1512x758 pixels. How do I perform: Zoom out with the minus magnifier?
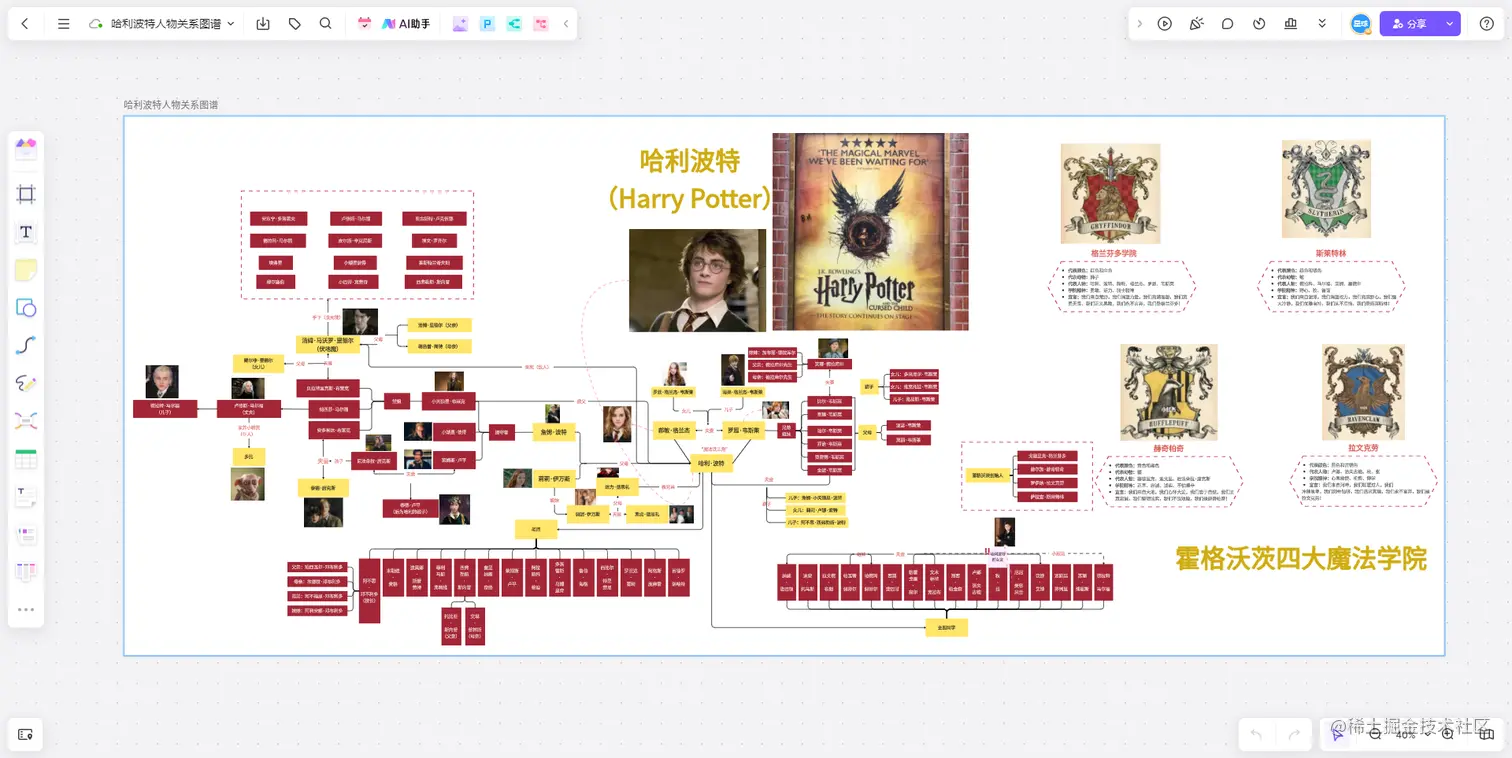(x=1375, y=734)
